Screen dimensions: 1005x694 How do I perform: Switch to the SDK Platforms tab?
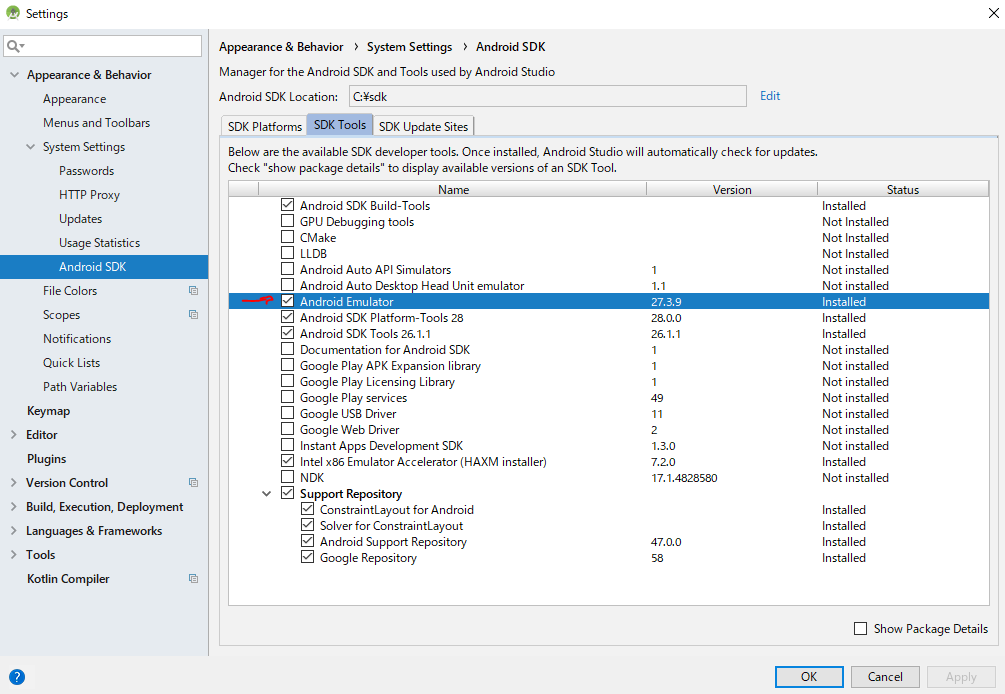point(264,126)
